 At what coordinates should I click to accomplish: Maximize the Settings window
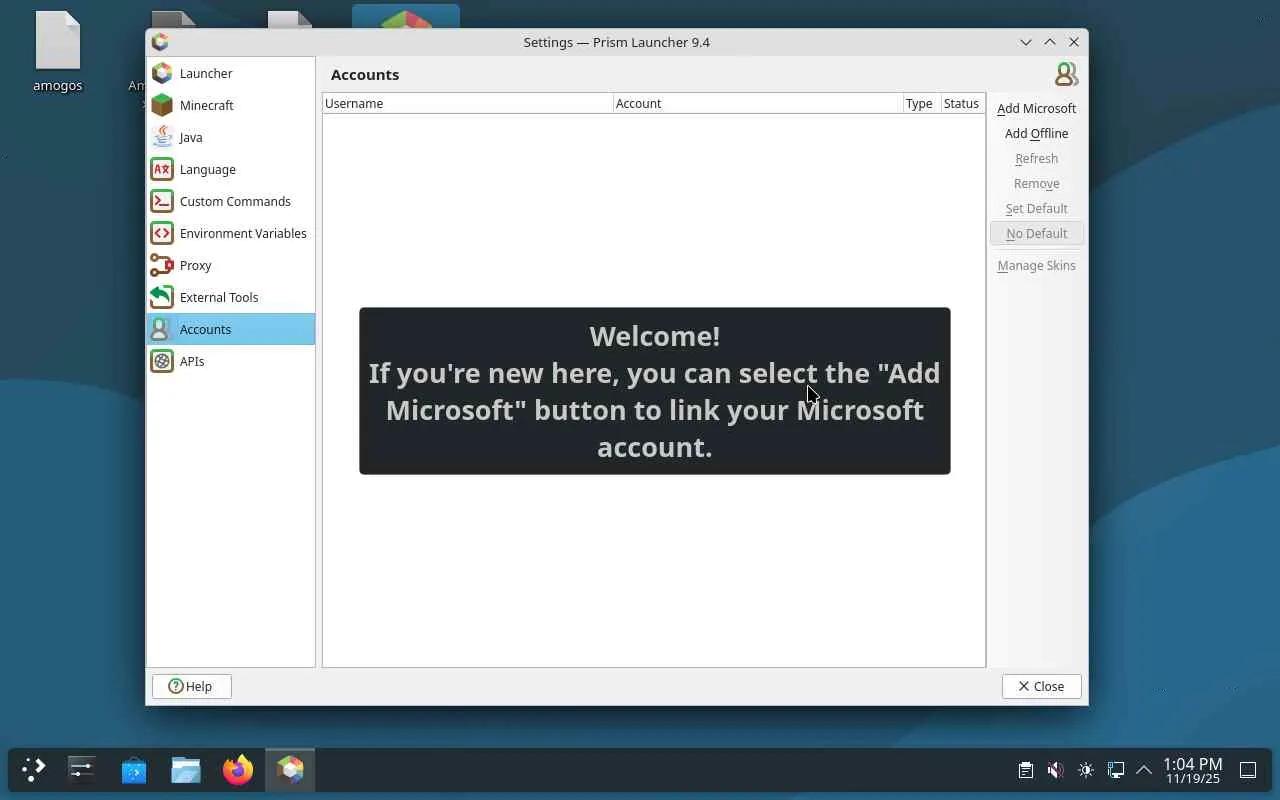coord(1050,42)
